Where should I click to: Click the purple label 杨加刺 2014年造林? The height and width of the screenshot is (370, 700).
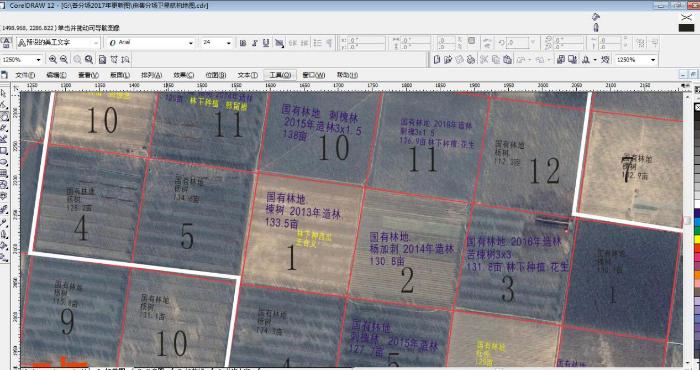[x=411, y=249]
